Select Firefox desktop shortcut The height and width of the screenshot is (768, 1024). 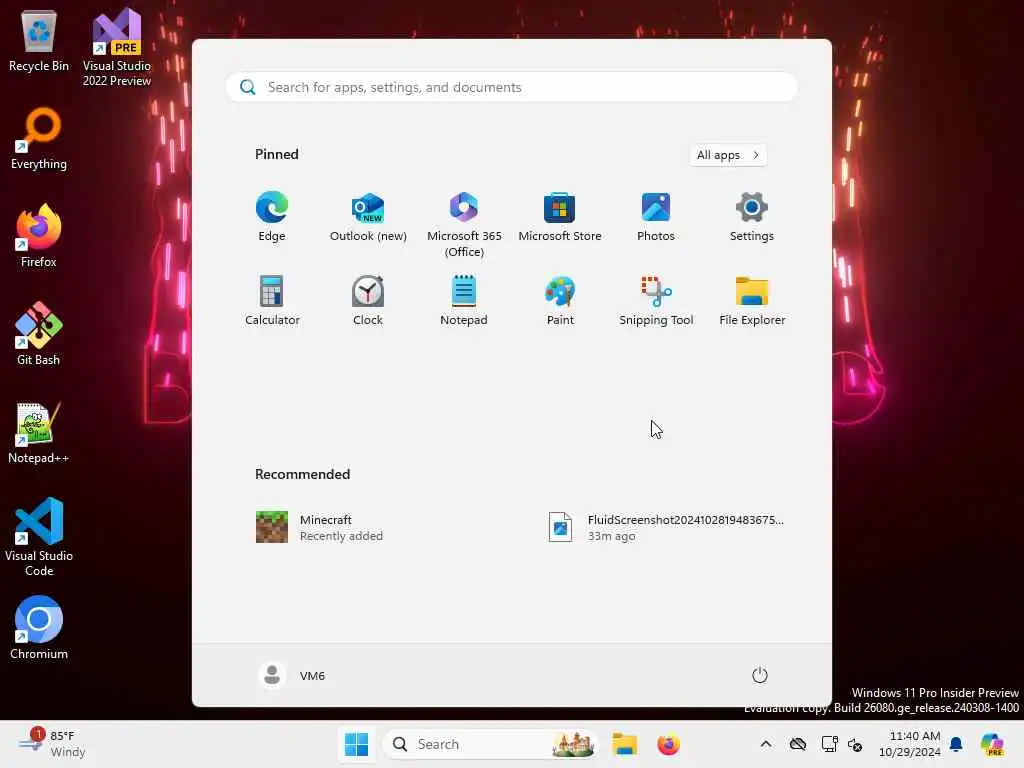point(39,236)
